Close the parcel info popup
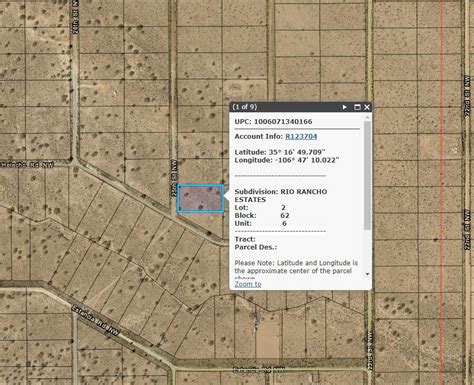Viewport: 474px width, 385px height. (367, 107)
